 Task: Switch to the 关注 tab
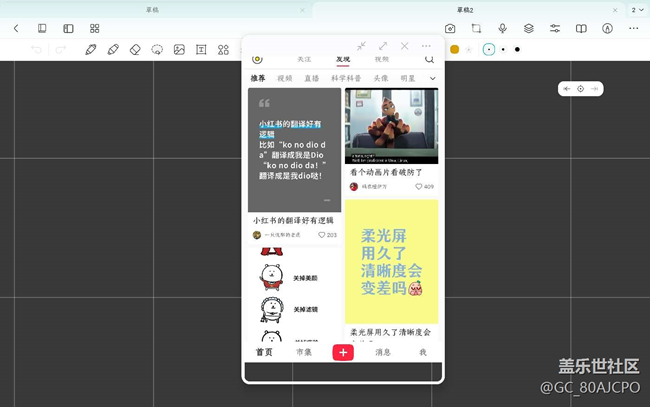[304, 59]
